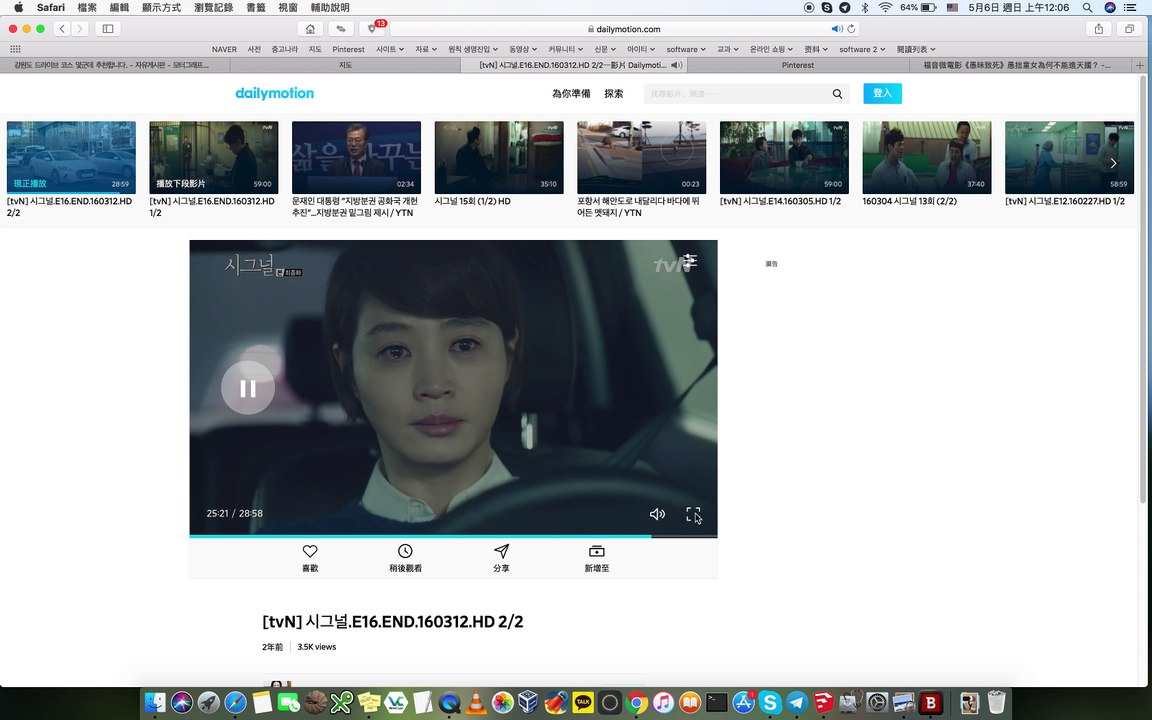
Task: Open Skype from the dock
Action: coord(770,703)
